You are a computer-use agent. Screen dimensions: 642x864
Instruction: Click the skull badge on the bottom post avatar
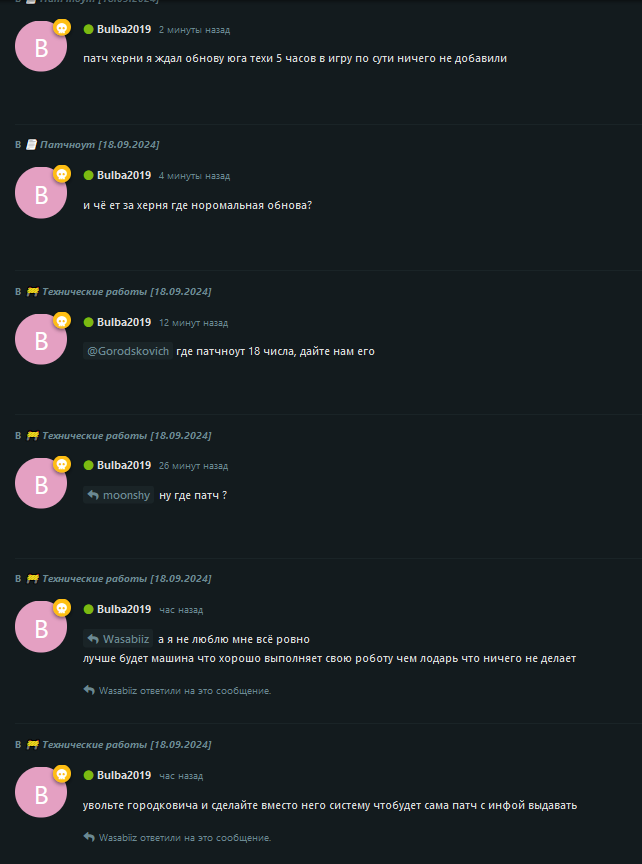coord(62,773)
